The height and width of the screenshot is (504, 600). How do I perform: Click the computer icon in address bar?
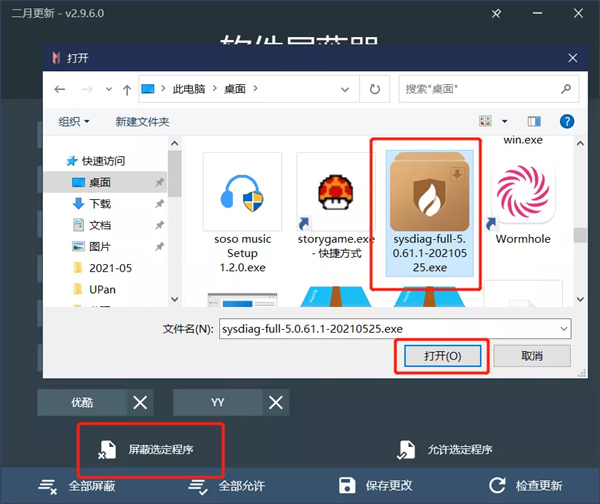point(148,89)
